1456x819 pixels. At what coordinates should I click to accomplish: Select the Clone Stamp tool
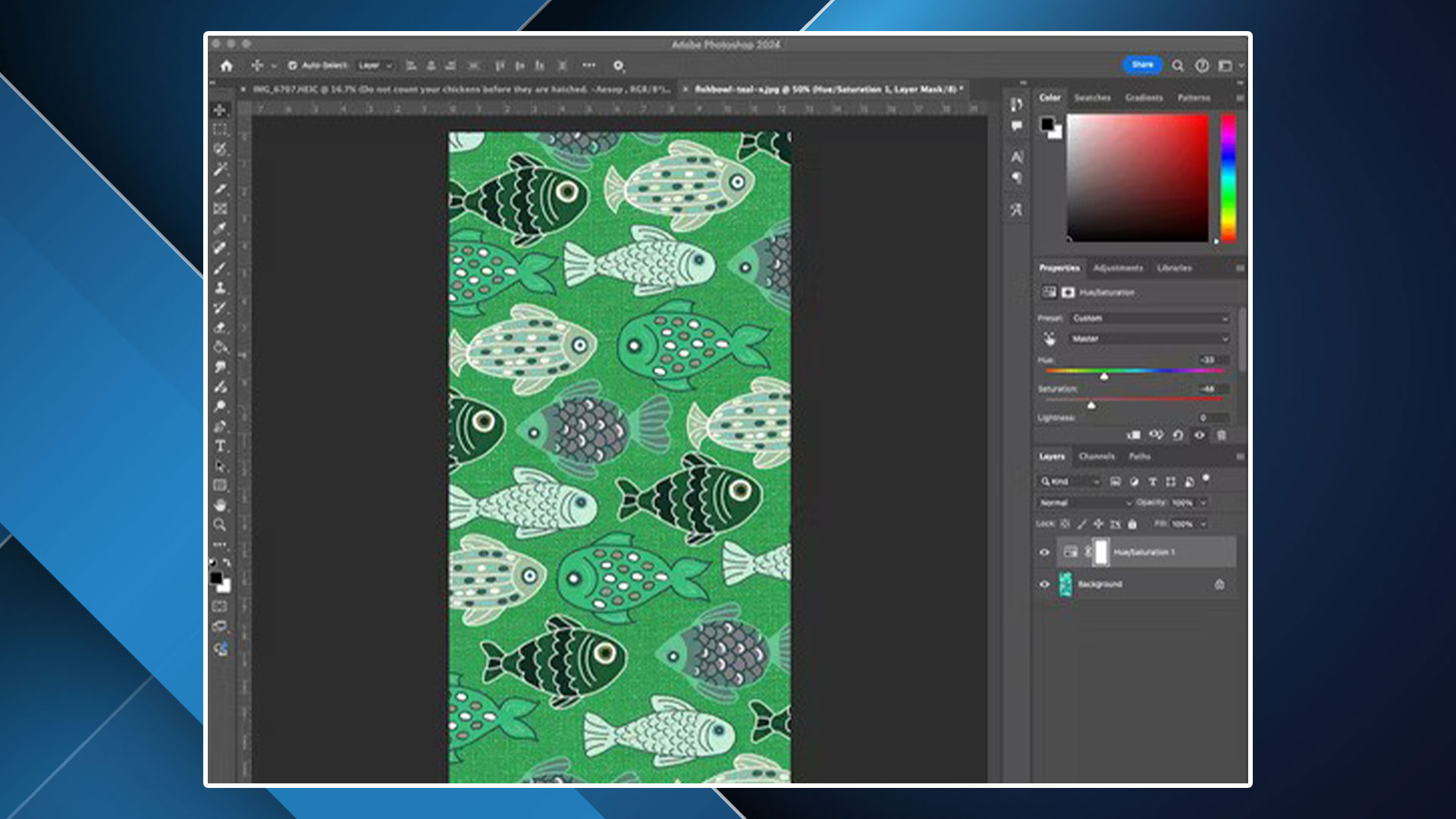(x=220, y=287)
